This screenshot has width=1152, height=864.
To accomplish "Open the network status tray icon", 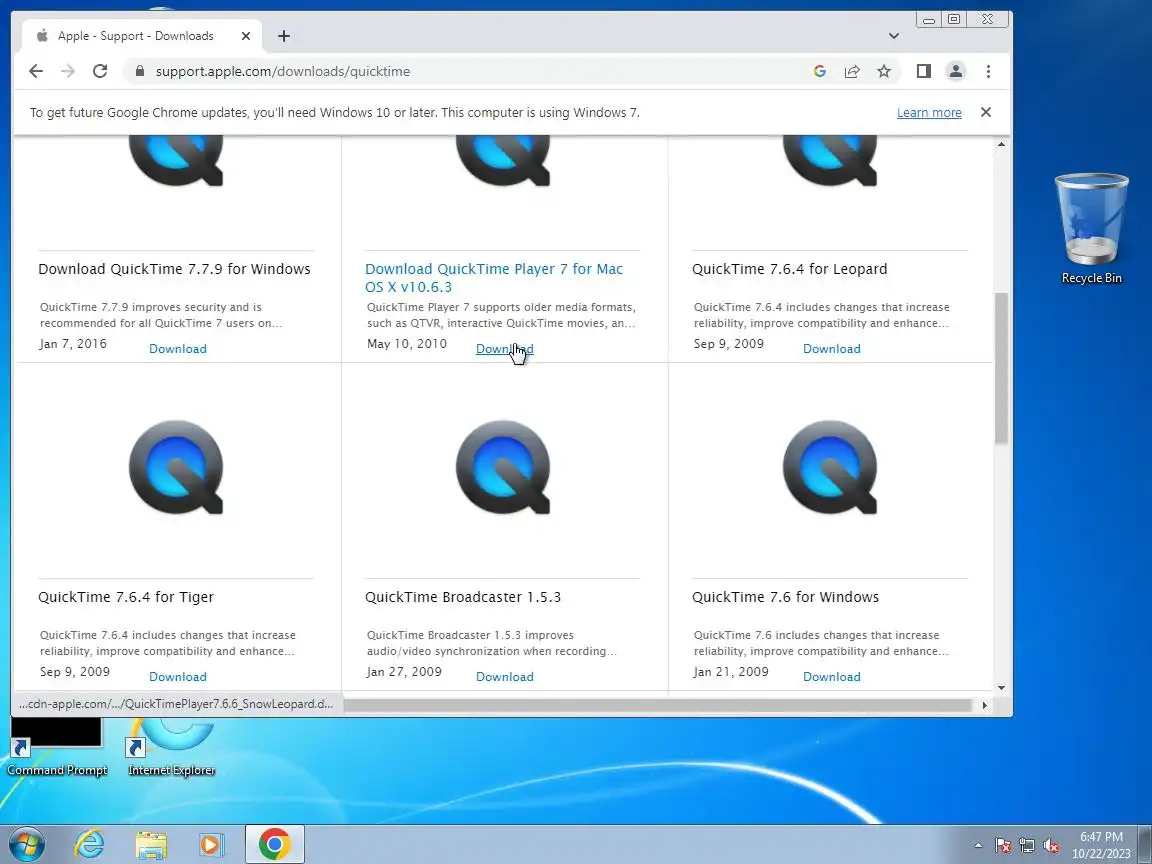I will coord(1027,846).
